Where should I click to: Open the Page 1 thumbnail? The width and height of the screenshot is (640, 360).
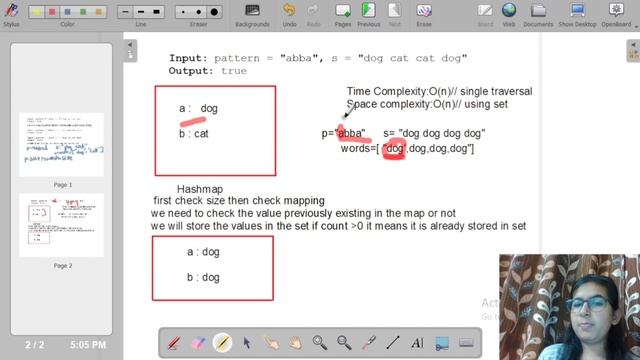point(61,145)
